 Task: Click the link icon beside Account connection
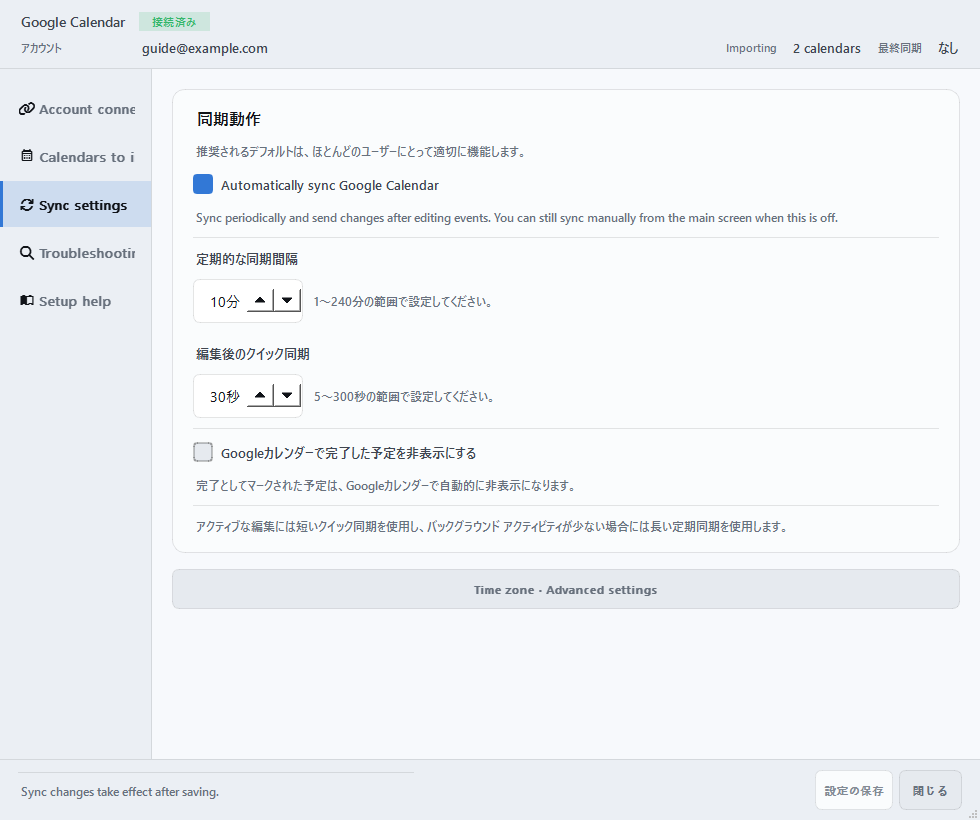coord(26,109)
